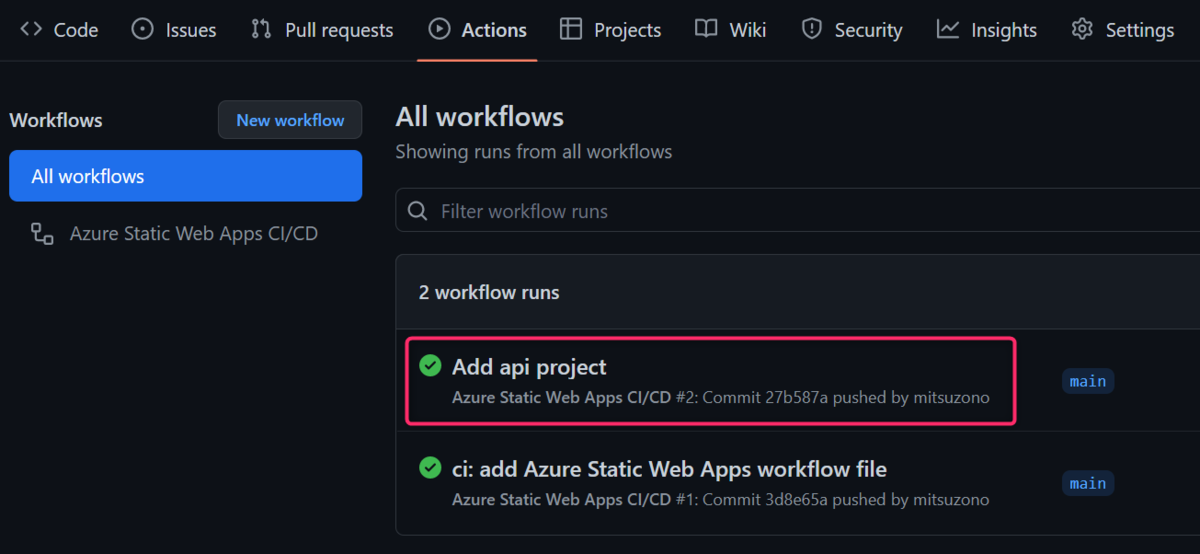Open the Pull requests tab
Screen dimensions: 1200x554
click(322, 30)
